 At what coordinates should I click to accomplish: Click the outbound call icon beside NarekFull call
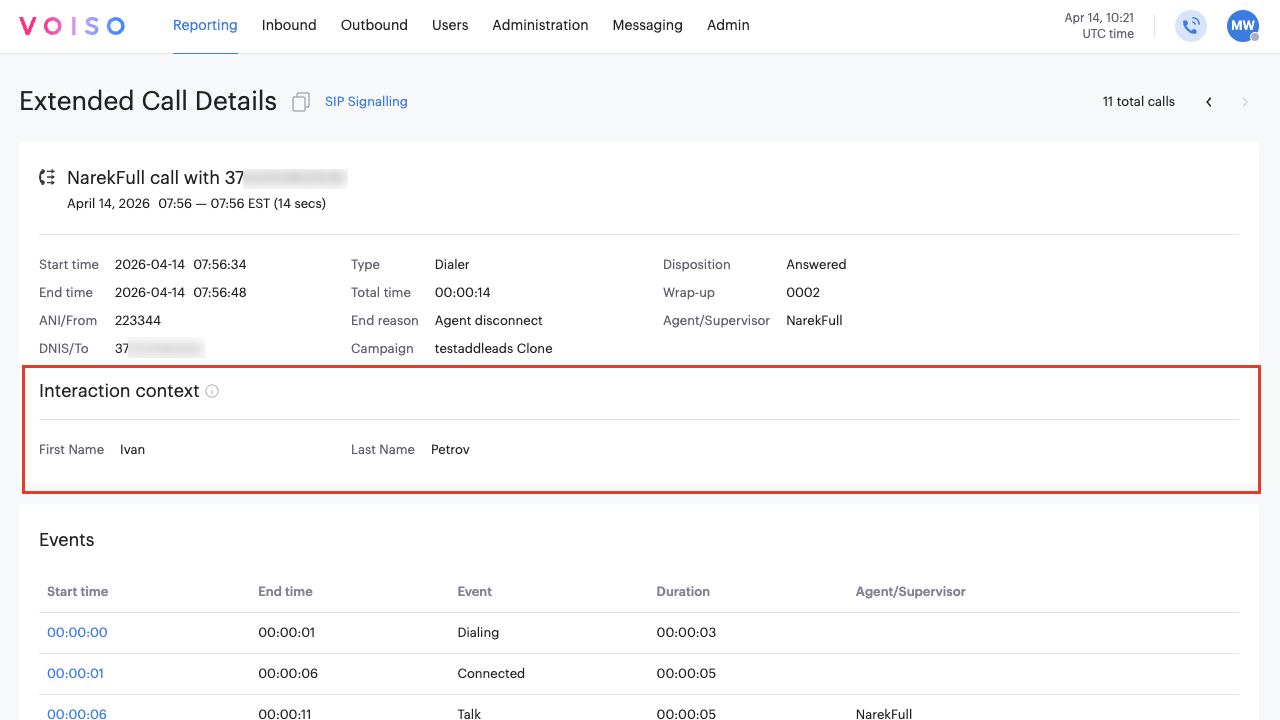[46, 176]
